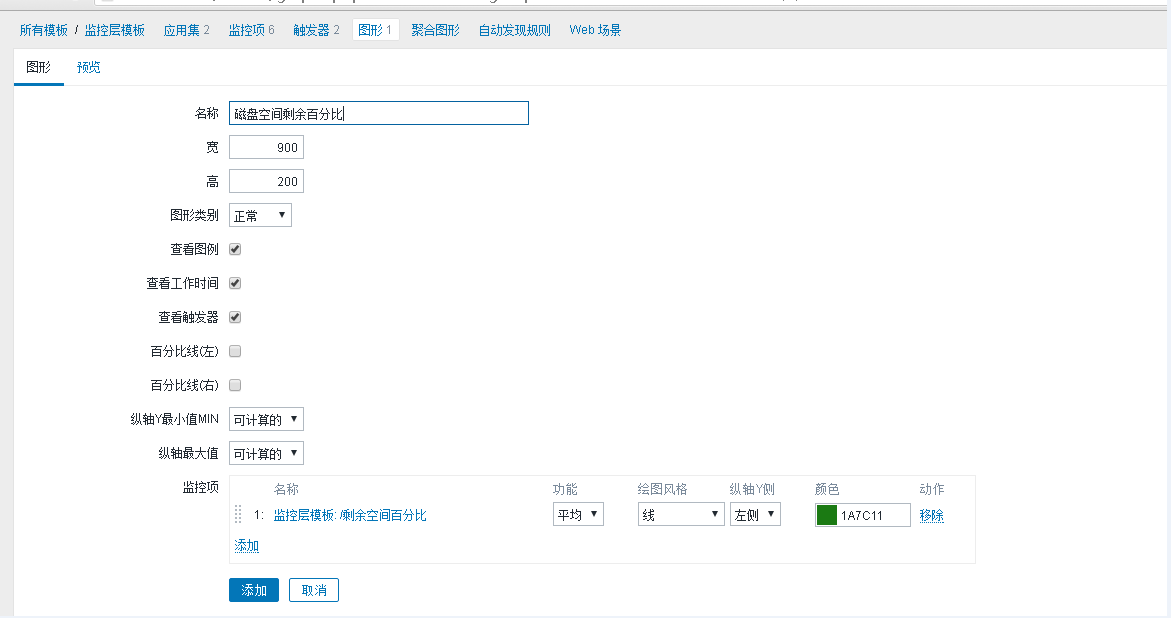Open the Web 场景 tab
The image size is (1171, 618).
point(595,30)
